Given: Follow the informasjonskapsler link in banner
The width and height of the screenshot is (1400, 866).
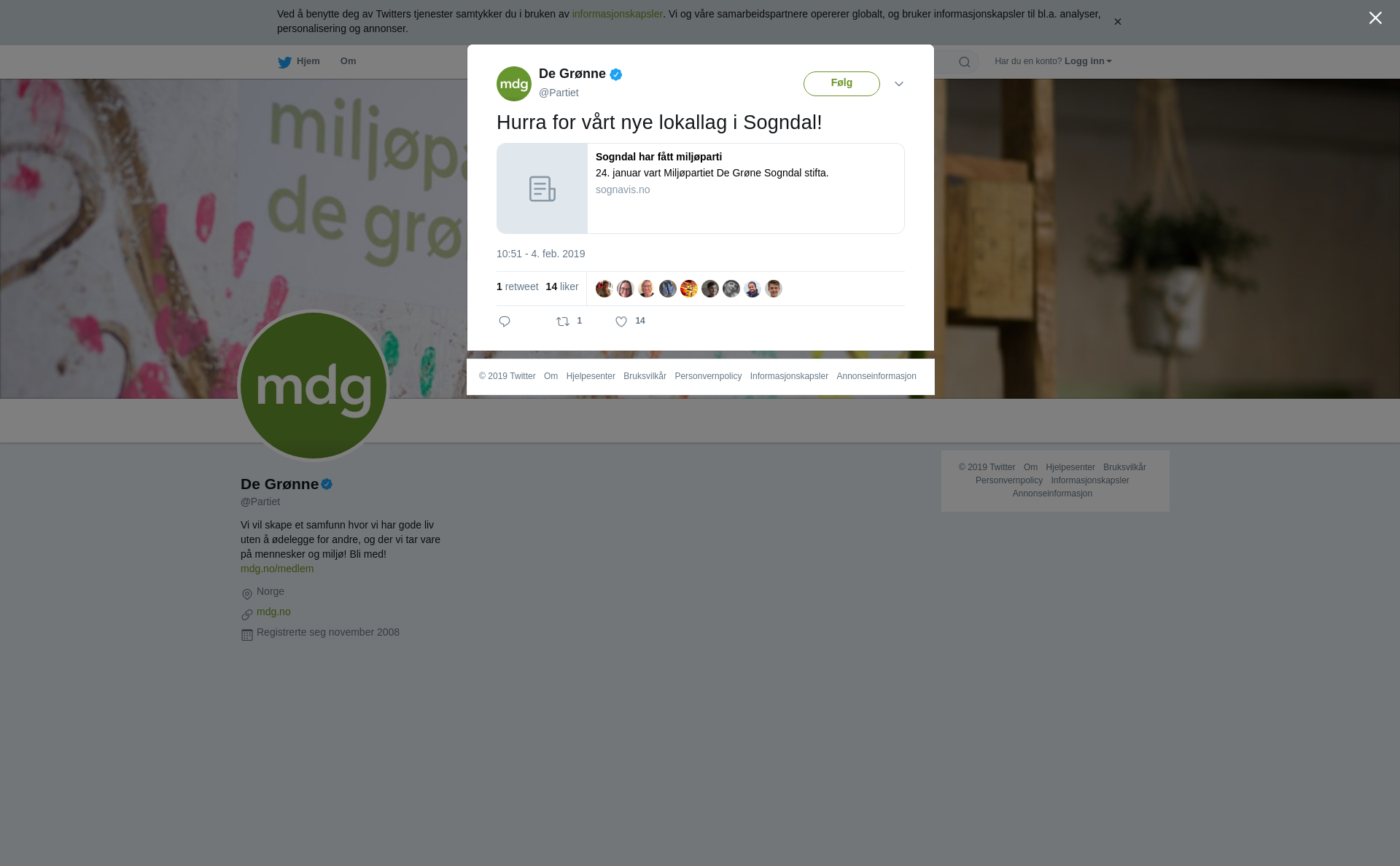Looking at the screenshot, I should (617, 14).
